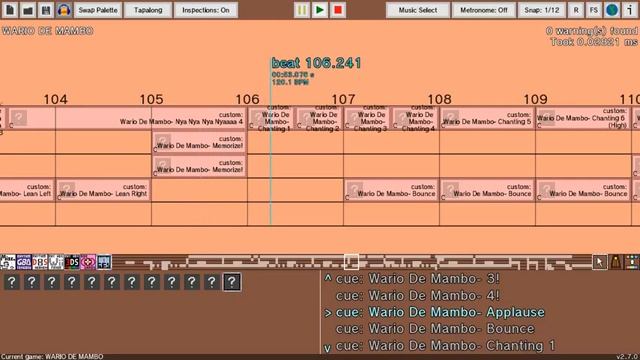Start playback with the green play button

pyautogui.click(x=320, y=10)
